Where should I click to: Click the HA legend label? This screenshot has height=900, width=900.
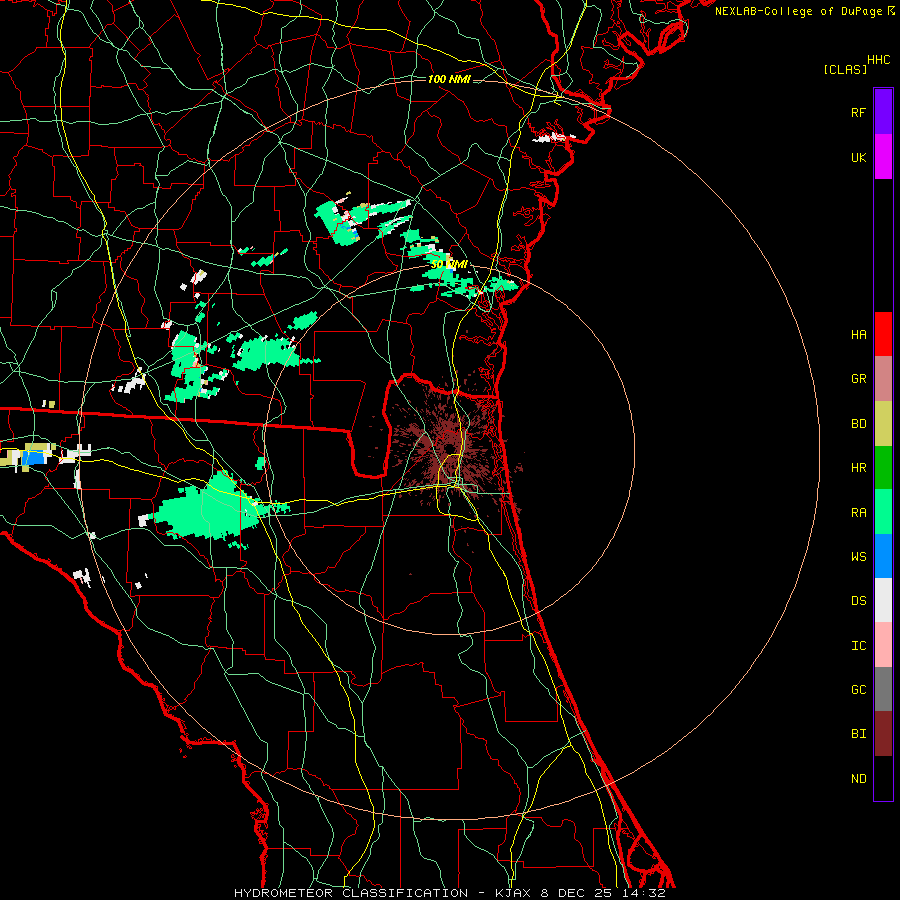pos(859,334)
